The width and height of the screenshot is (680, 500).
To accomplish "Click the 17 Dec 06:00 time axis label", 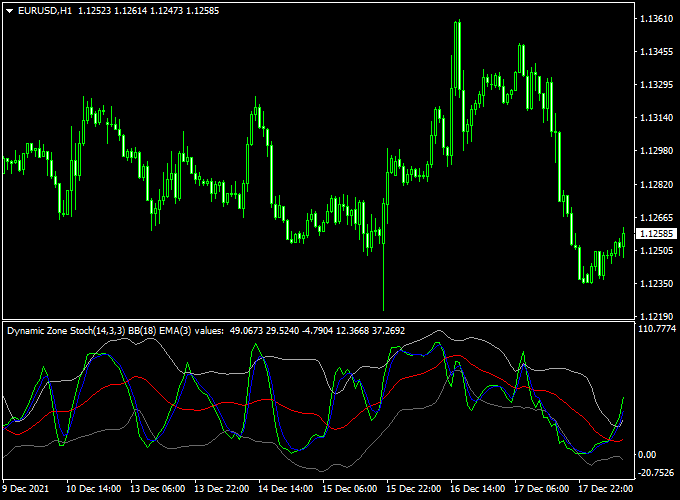I will pyautogui.click(x=542, y=489).
